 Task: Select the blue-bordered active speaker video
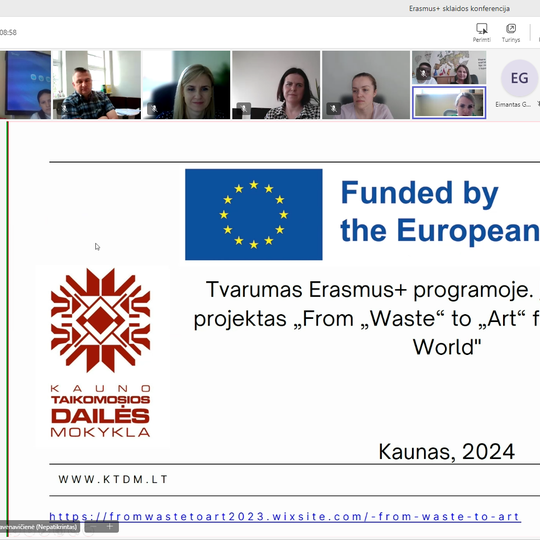pyautogui.click(x=449, y=103)
